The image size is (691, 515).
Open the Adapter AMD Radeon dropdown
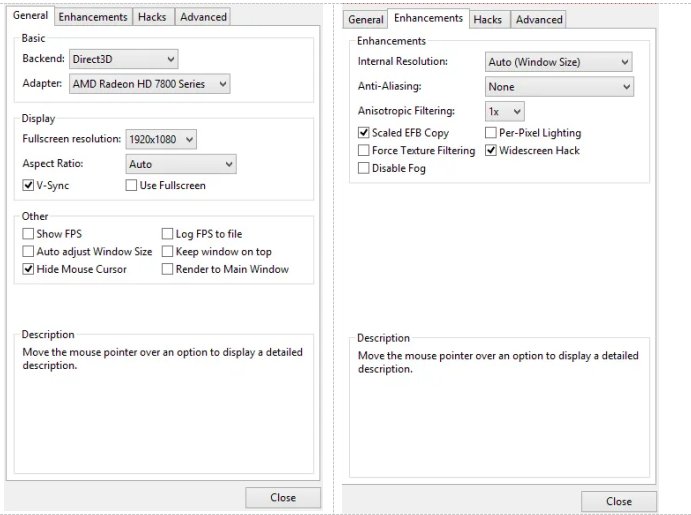click(149, 84)
